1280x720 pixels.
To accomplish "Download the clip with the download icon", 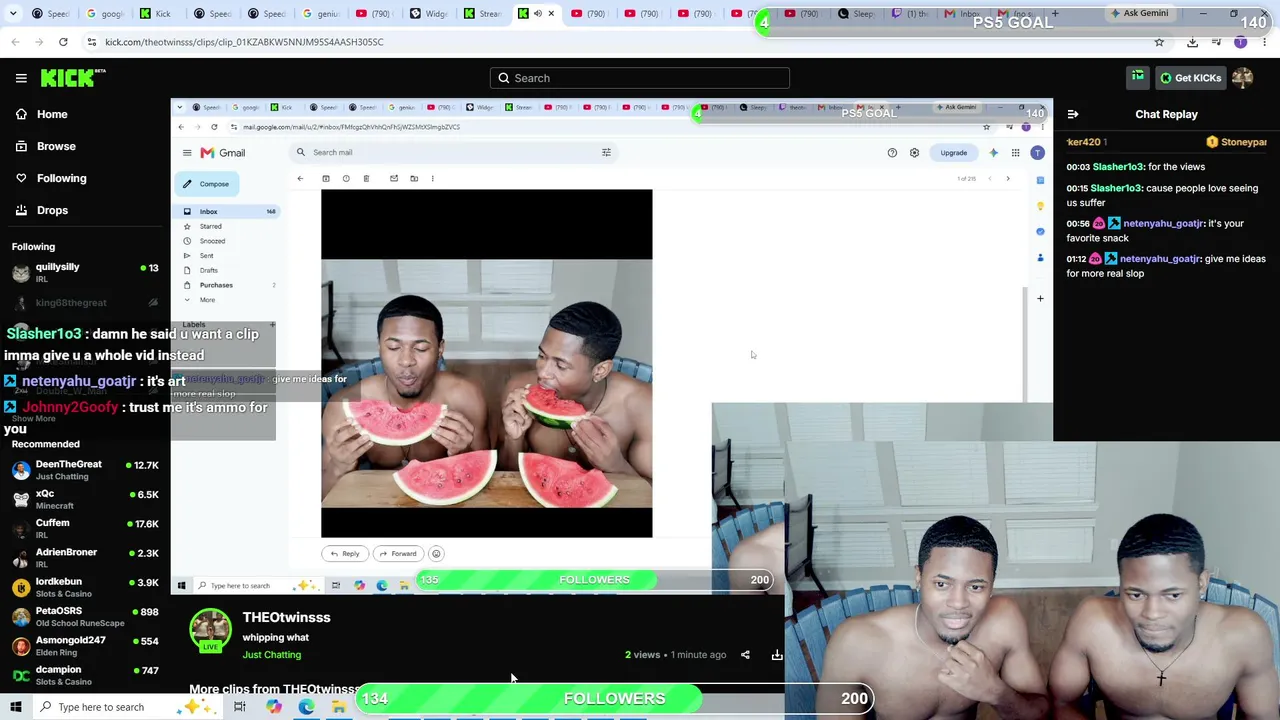I will [x=777, y=655].
